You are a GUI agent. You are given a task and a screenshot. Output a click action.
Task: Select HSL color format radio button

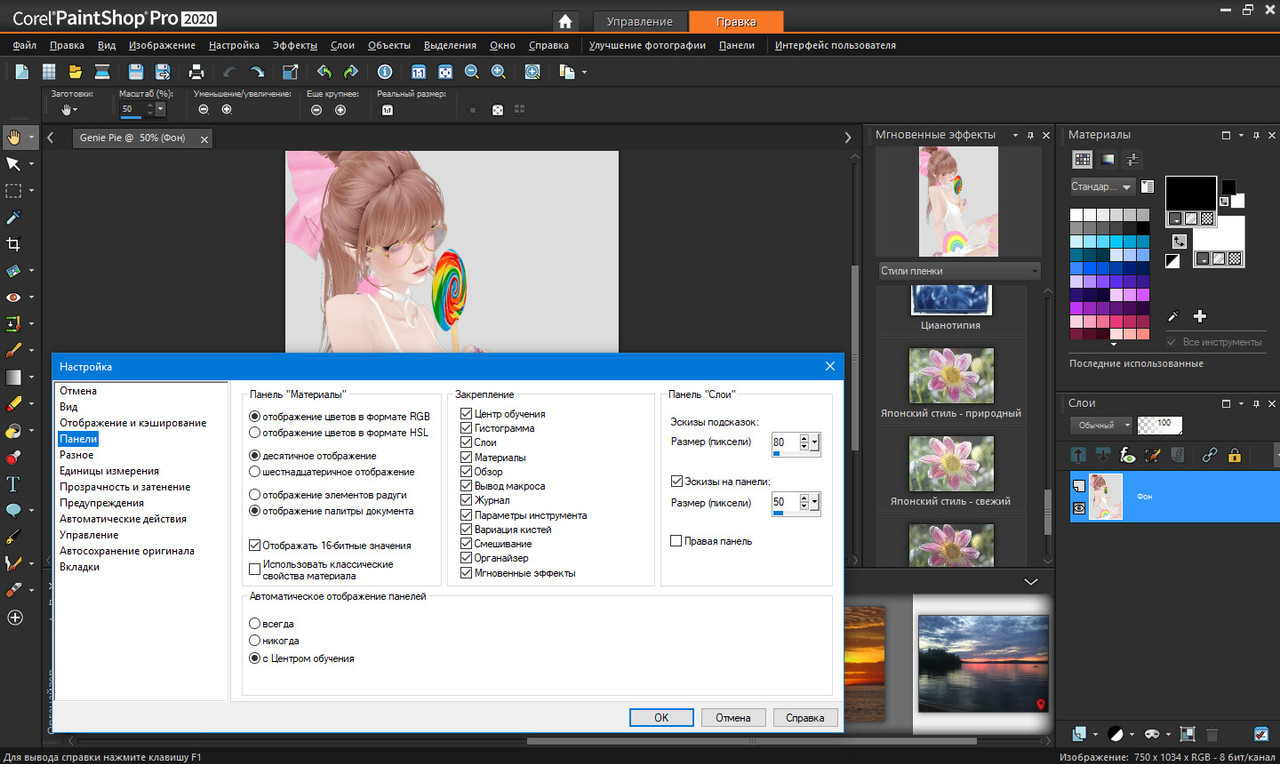pyautogui.click(x=254, y=432)
